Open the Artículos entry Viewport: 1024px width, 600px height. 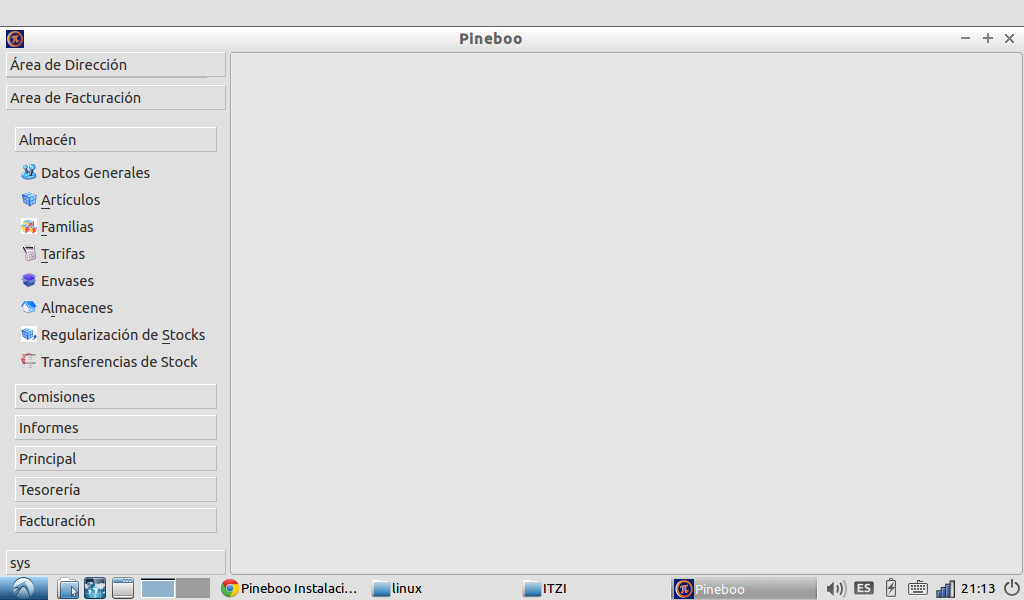click(71, 200)
